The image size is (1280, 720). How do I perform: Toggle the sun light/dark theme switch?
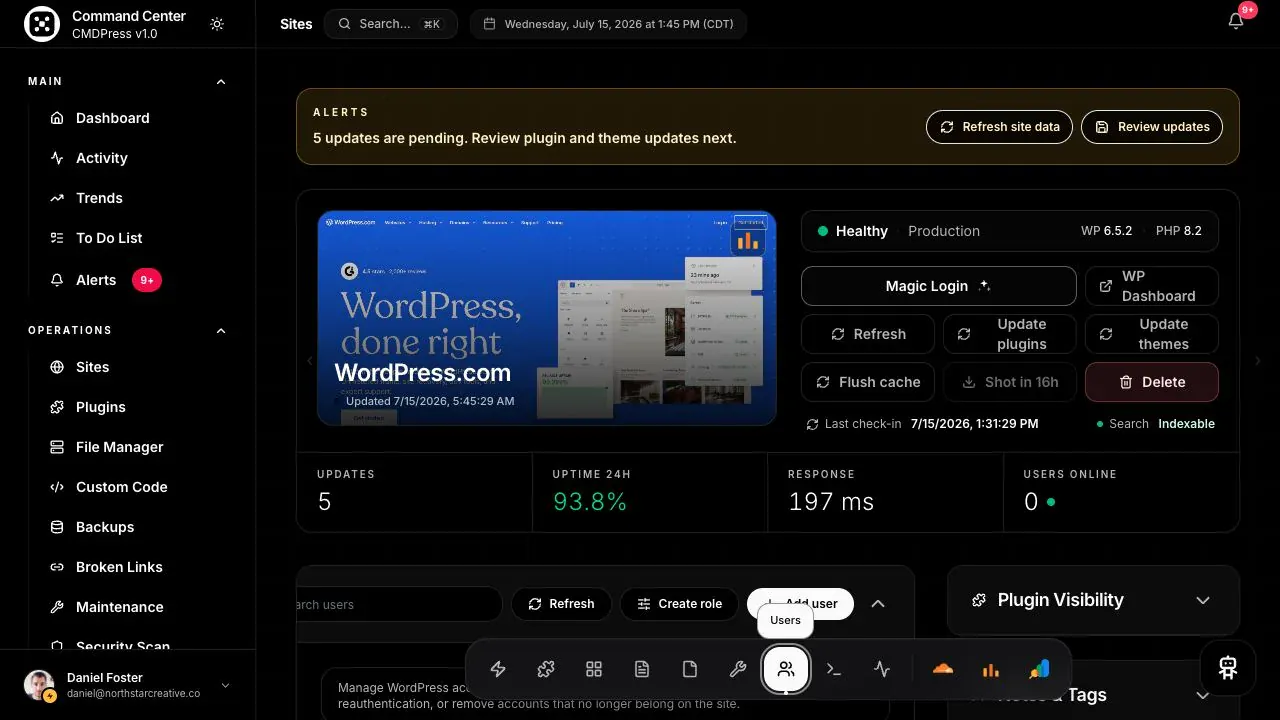click(217, 24)
